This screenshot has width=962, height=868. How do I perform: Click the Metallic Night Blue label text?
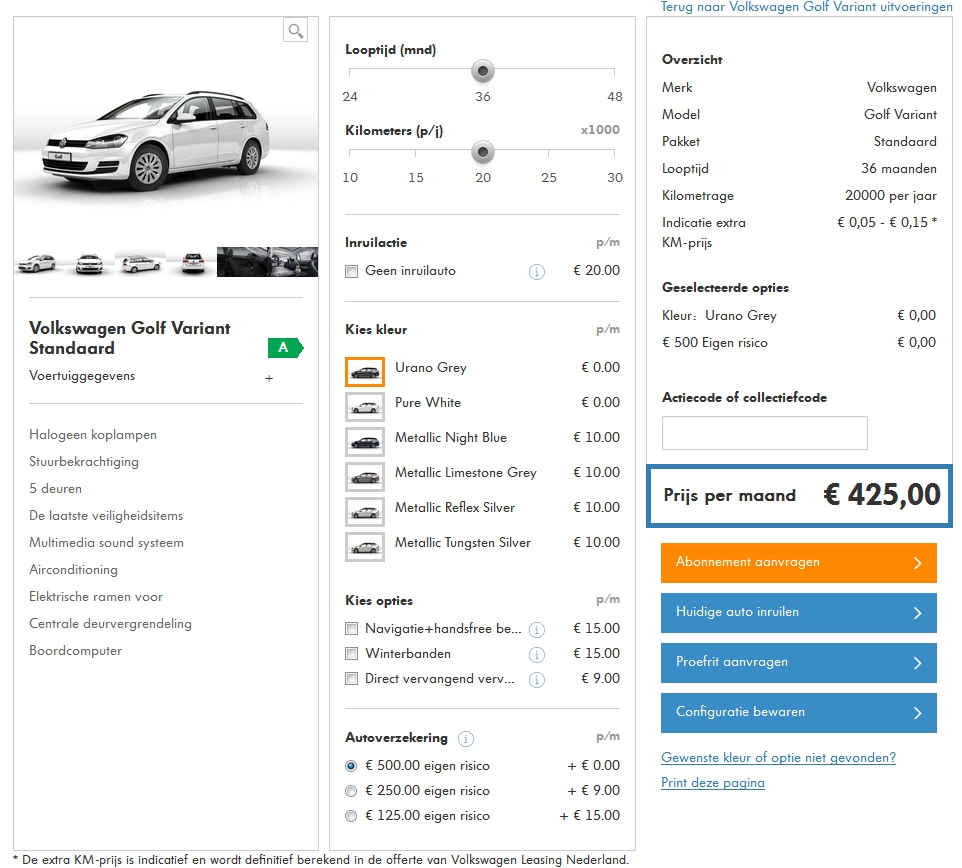click(x=451, y=437)
